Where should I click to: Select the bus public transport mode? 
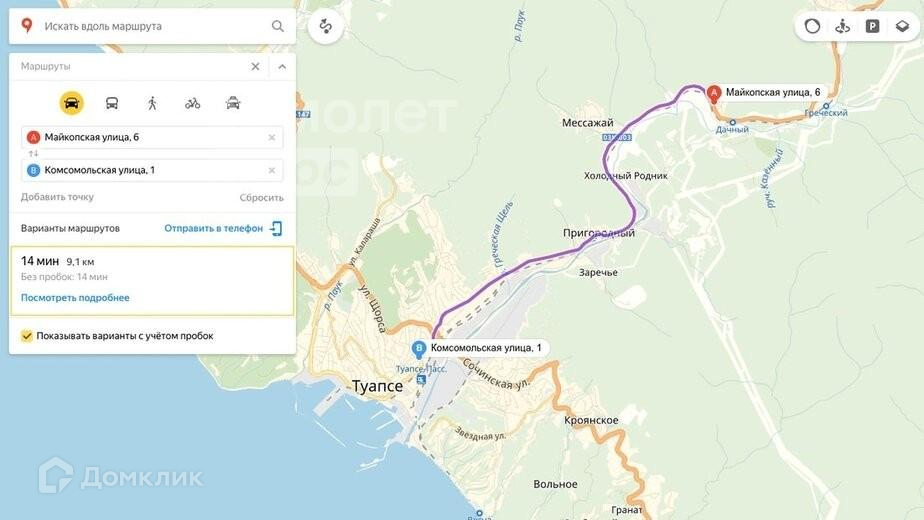click(112, 103)
